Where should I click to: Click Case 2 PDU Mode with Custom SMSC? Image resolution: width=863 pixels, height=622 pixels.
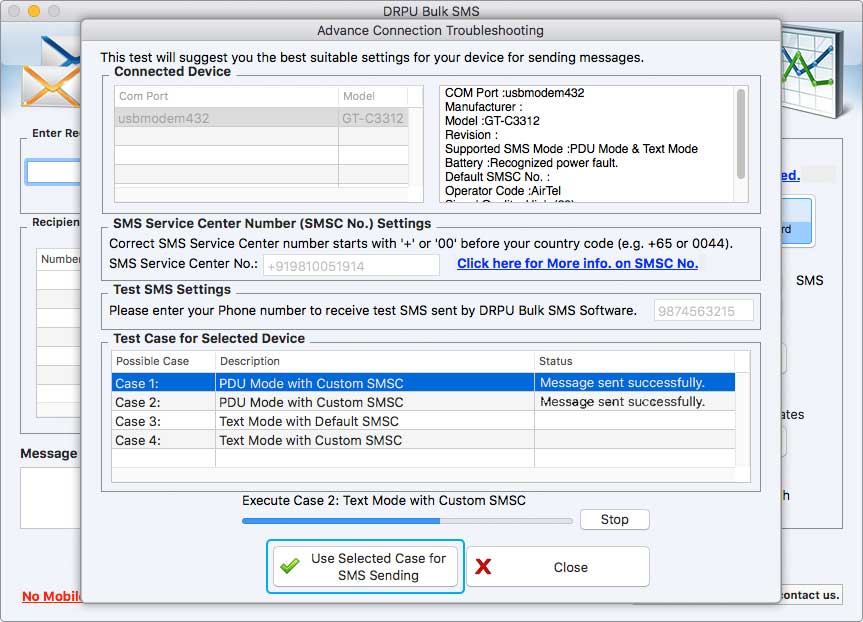(311, 402)
